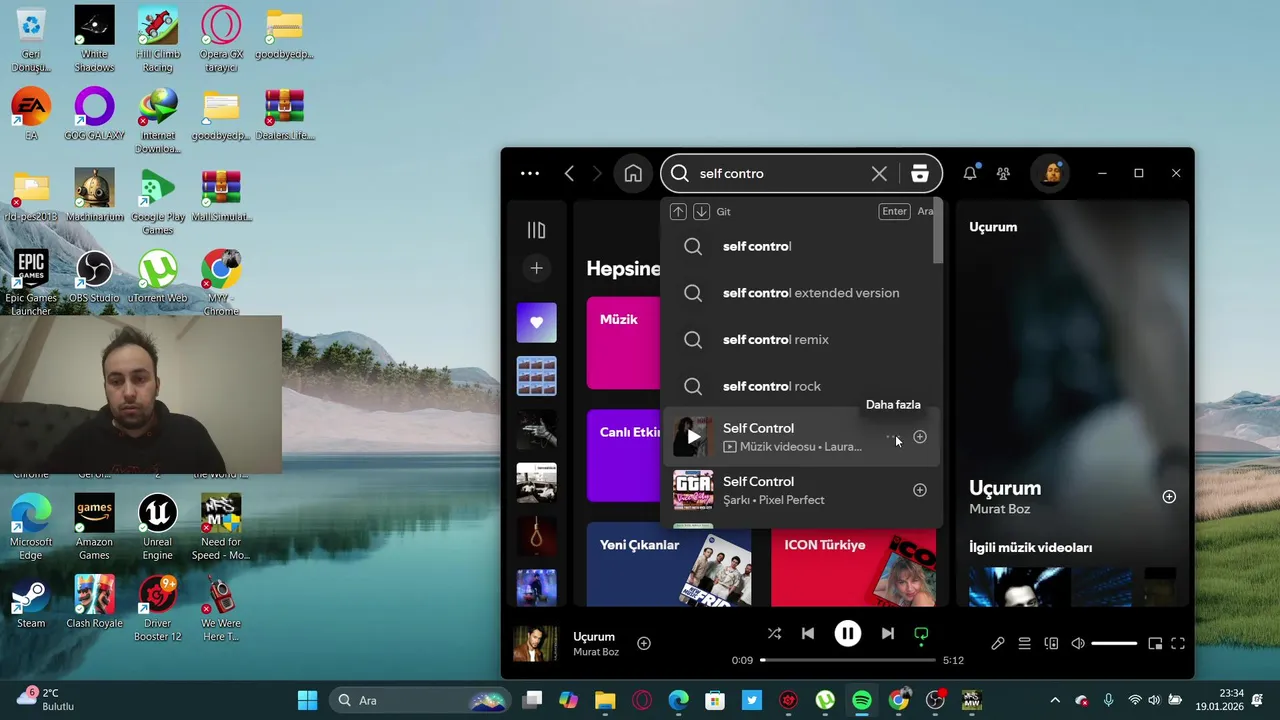Open Spotify Home with the house icon
Image resolution: width=1280 pixels, height=720 pixels.
pos(633,173)
